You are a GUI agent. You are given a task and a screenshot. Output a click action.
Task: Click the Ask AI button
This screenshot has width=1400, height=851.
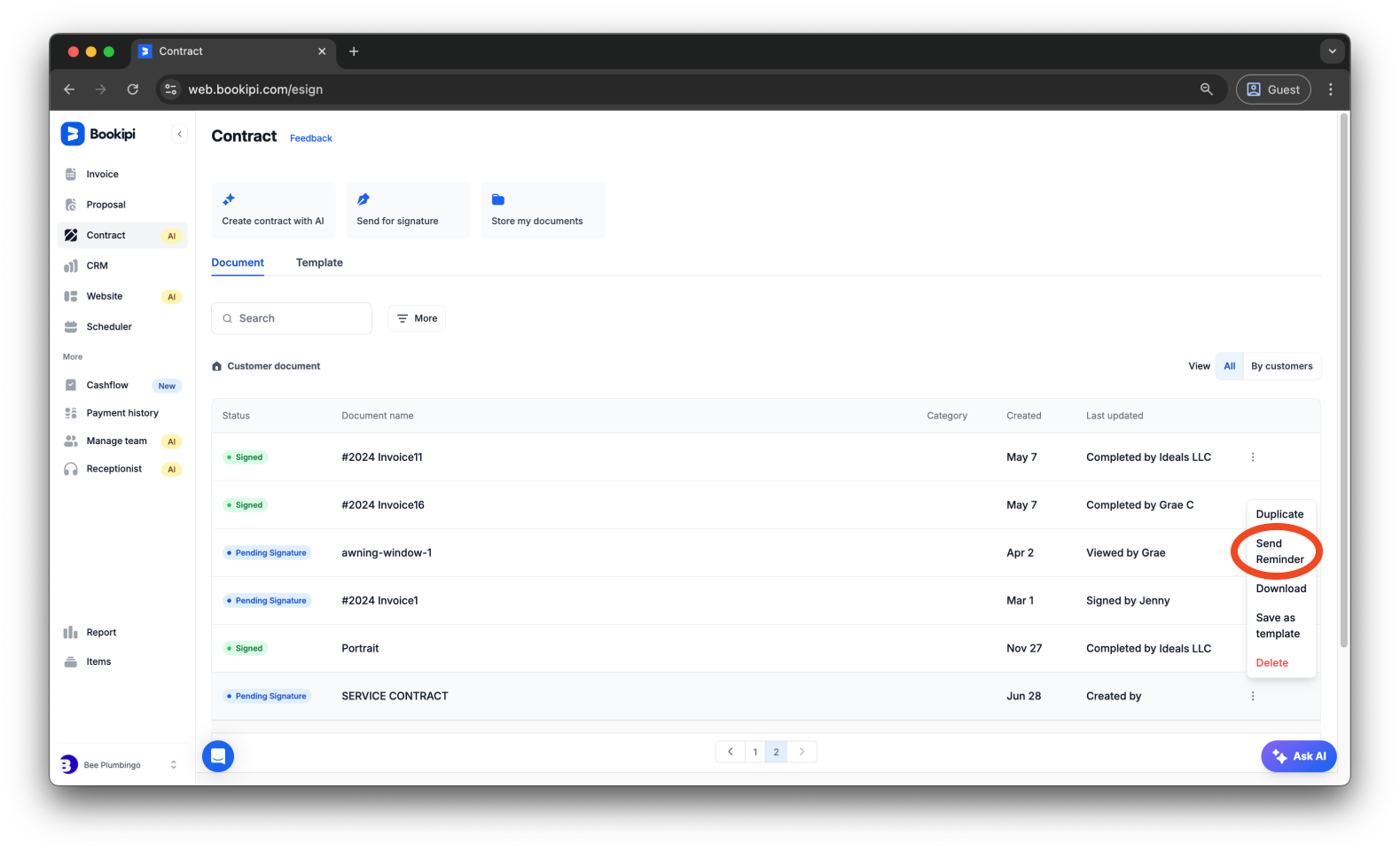pyautogui.click(x=1299, y=756)
